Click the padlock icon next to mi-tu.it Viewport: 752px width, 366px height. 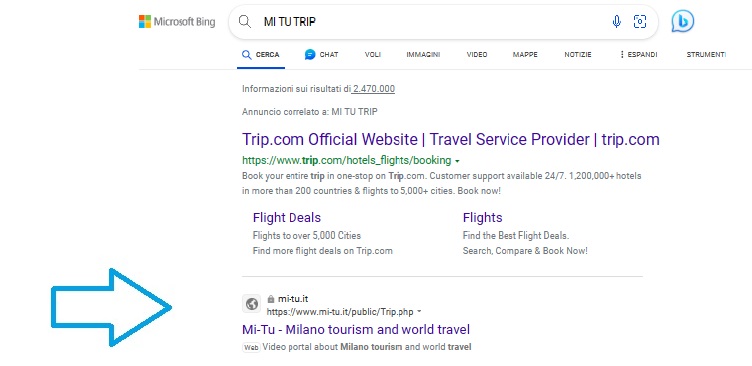pyautogui.click(x=270, y=299)
